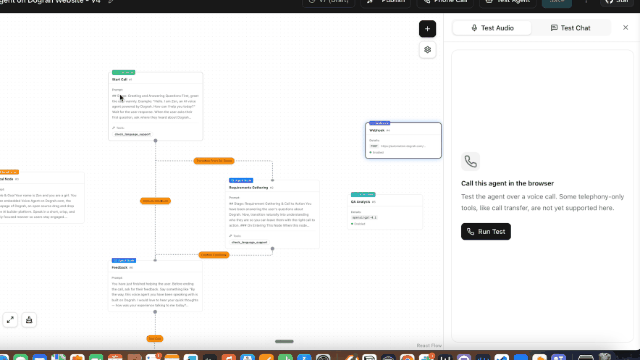Screen dimensions: 640x360
Task: Select the Start Call node title
Action: coord(120,80)
